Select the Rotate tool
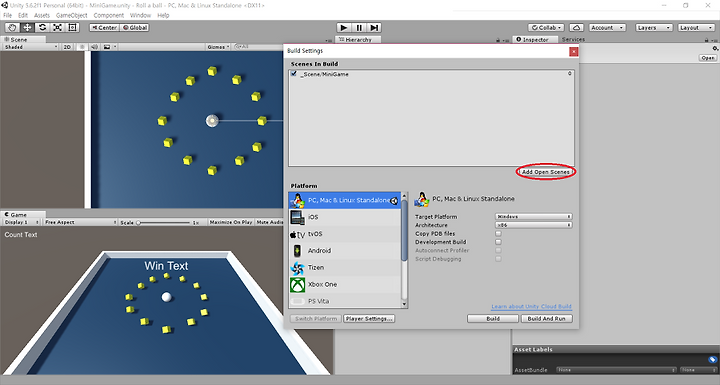Image resolution: width=720 pixels, height=385 pixels. [42, 28]
